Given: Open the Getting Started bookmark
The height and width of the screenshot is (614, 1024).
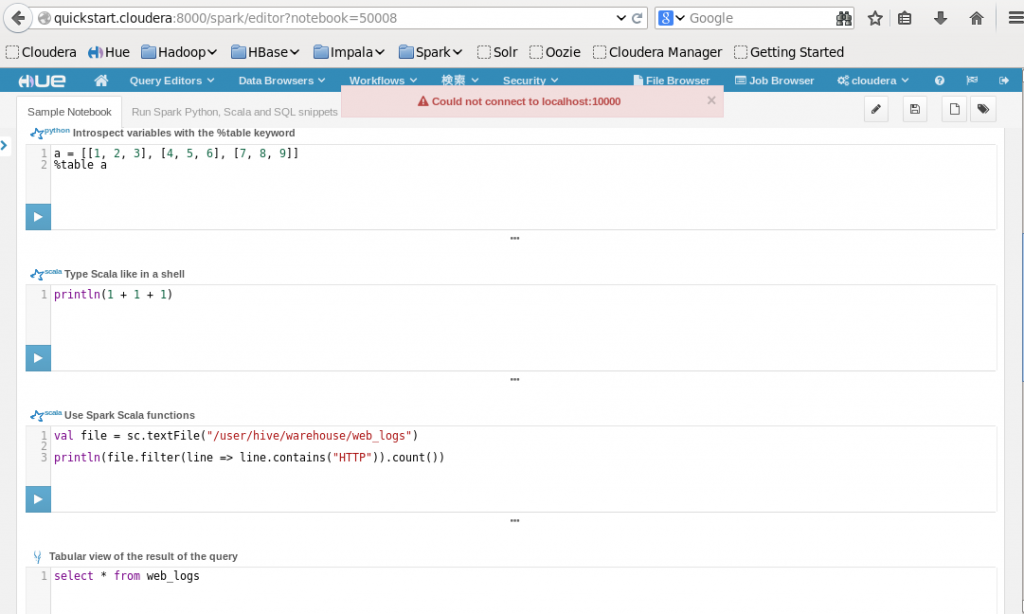Looking at the screenshot, I should 789,52.
